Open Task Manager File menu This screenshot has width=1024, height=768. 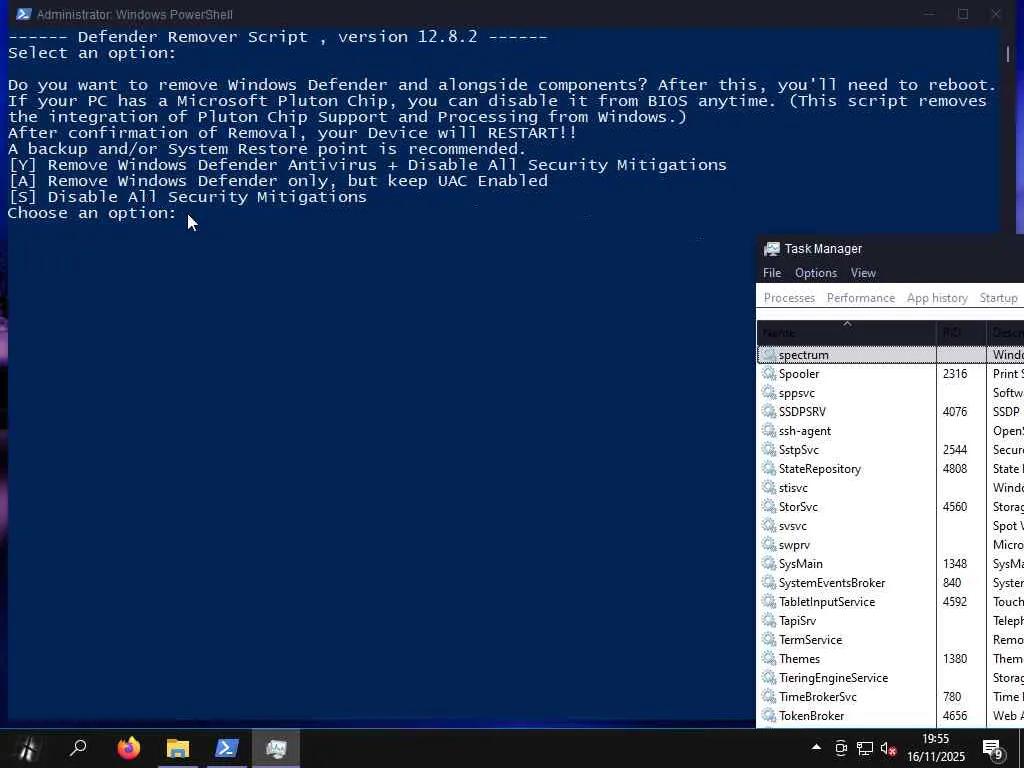(772, 273)
